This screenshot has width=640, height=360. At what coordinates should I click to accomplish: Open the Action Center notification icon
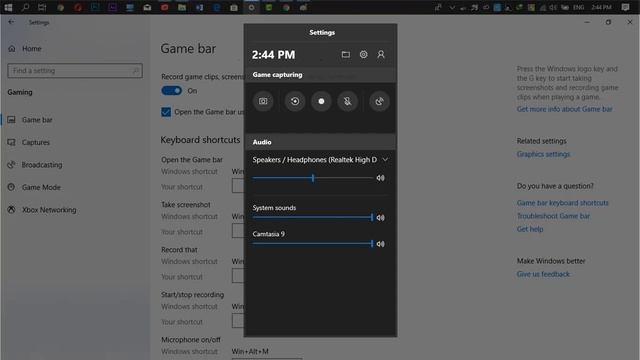point(625,7)
